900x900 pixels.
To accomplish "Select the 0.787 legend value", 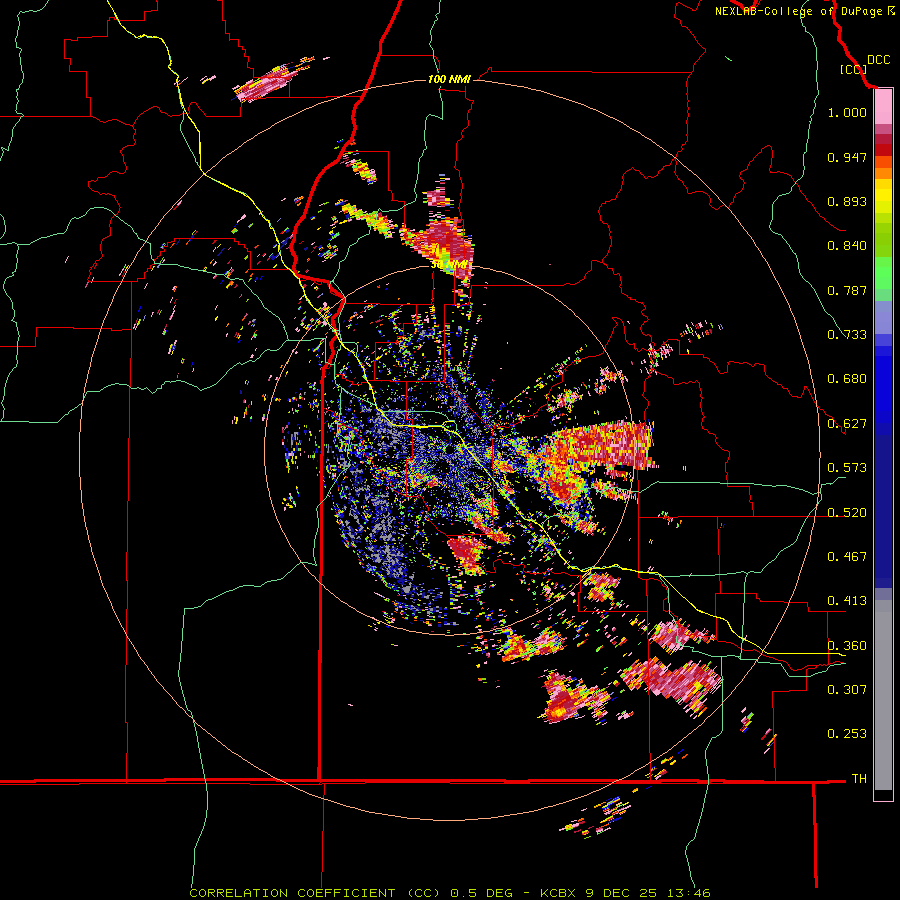I will (847, 290).
